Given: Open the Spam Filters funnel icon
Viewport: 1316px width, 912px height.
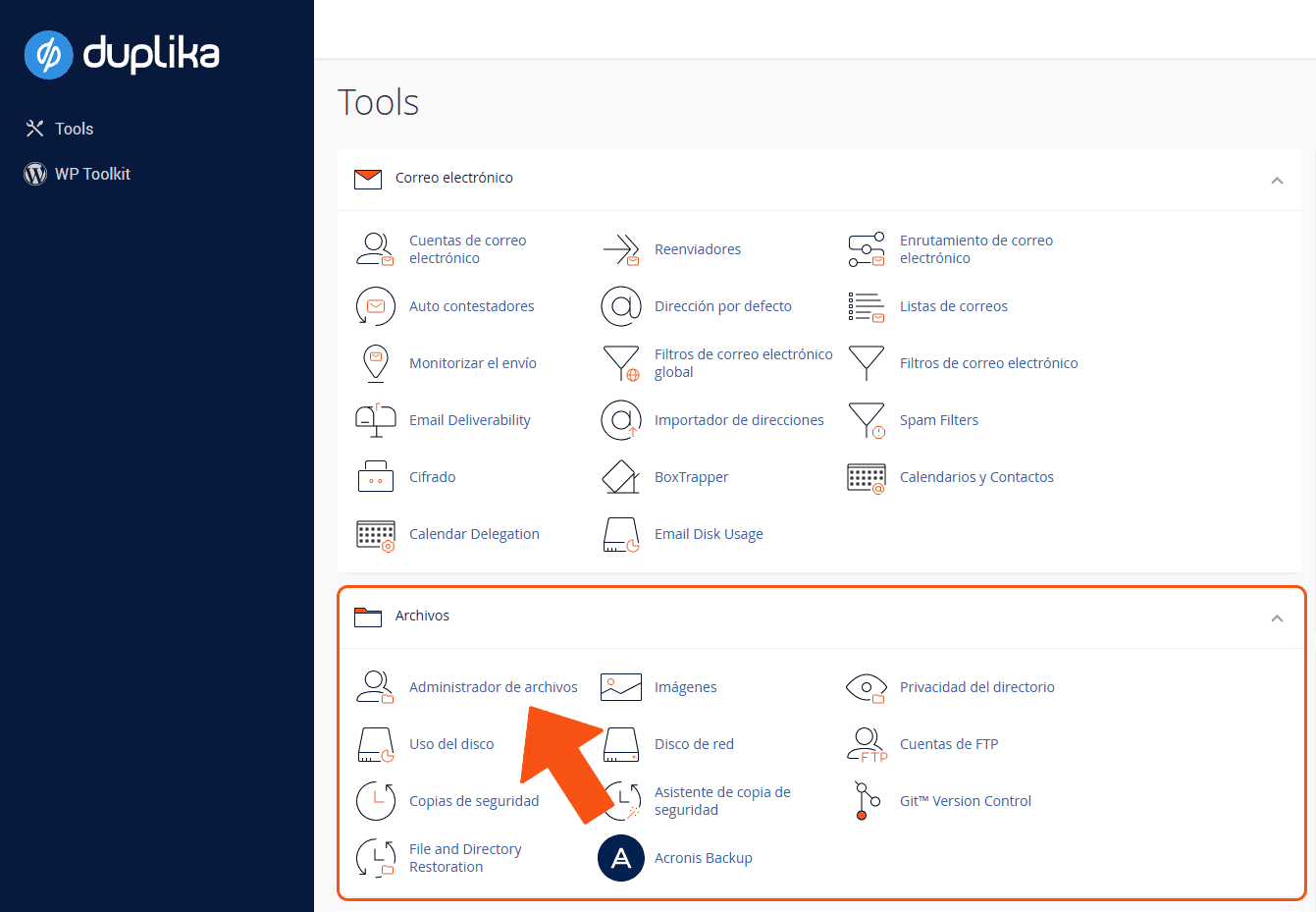Looking at the screenshot, I should click(867, 420).
